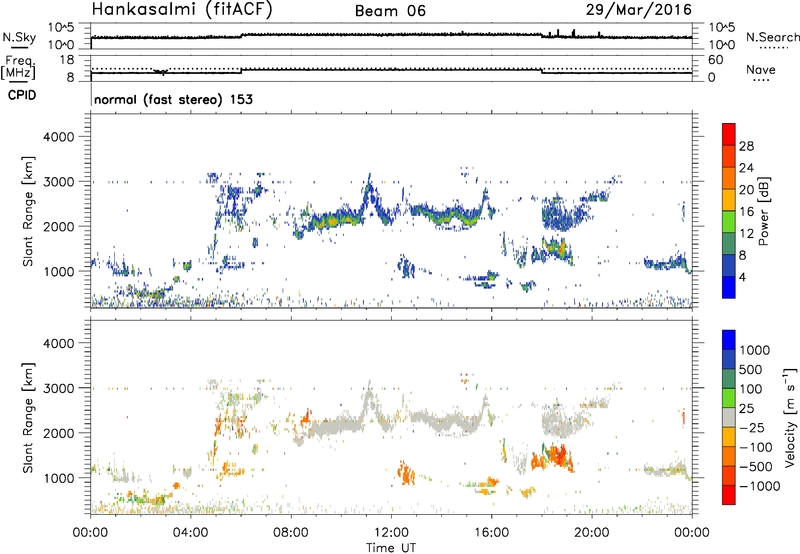Click the grey -25 to 25 velocity segment
800x554 pixels.
[729, 417]
